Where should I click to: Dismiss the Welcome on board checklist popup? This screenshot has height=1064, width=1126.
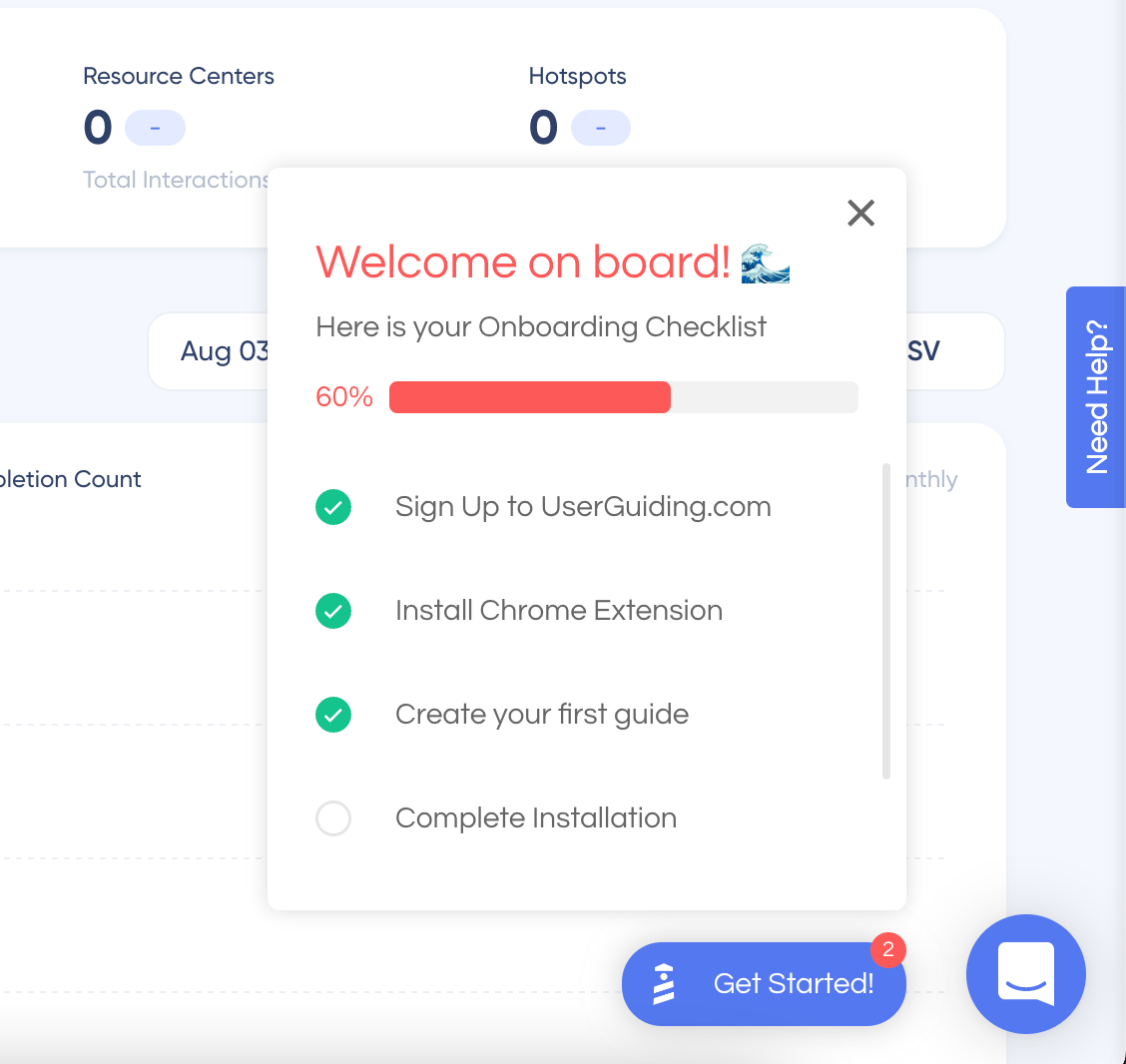click(x=860, y=213)
